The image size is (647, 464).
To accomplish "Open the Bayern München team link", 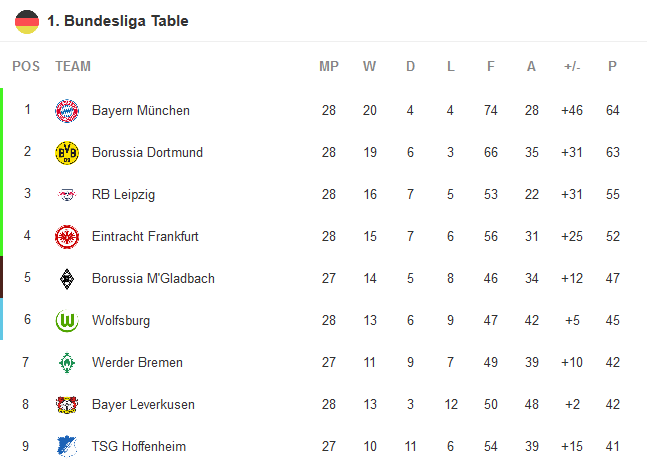I will (140, 110).
